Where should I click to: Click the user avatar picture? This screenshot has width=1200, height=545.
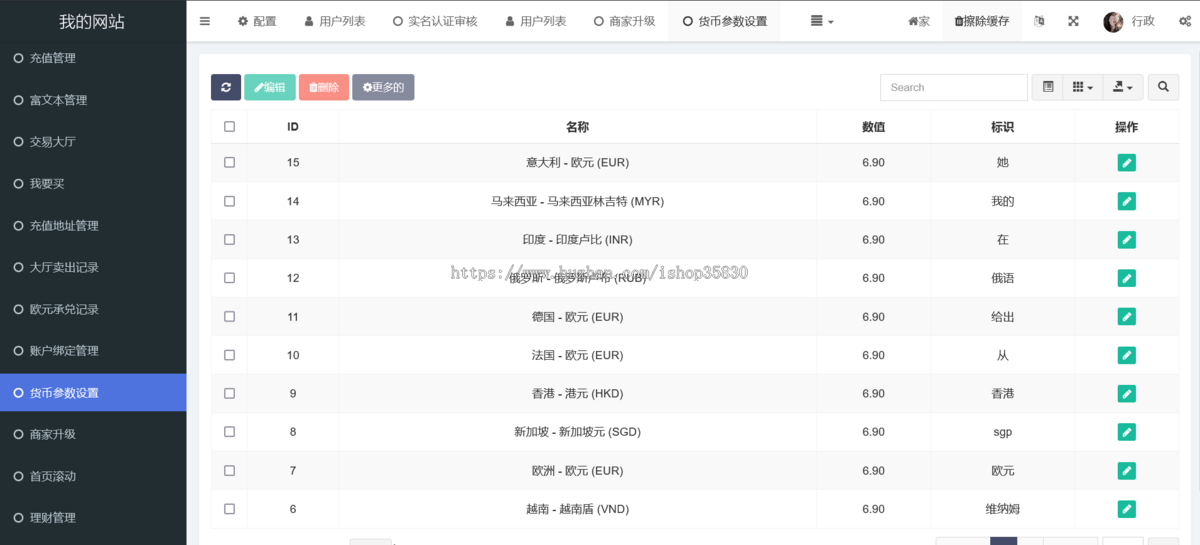[x=1113, y=21]
